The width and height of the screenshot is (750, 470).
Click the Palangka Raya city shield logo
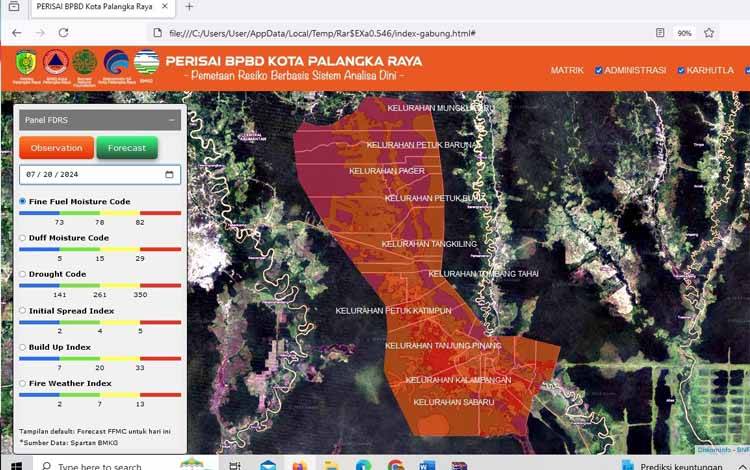[26, 63]
